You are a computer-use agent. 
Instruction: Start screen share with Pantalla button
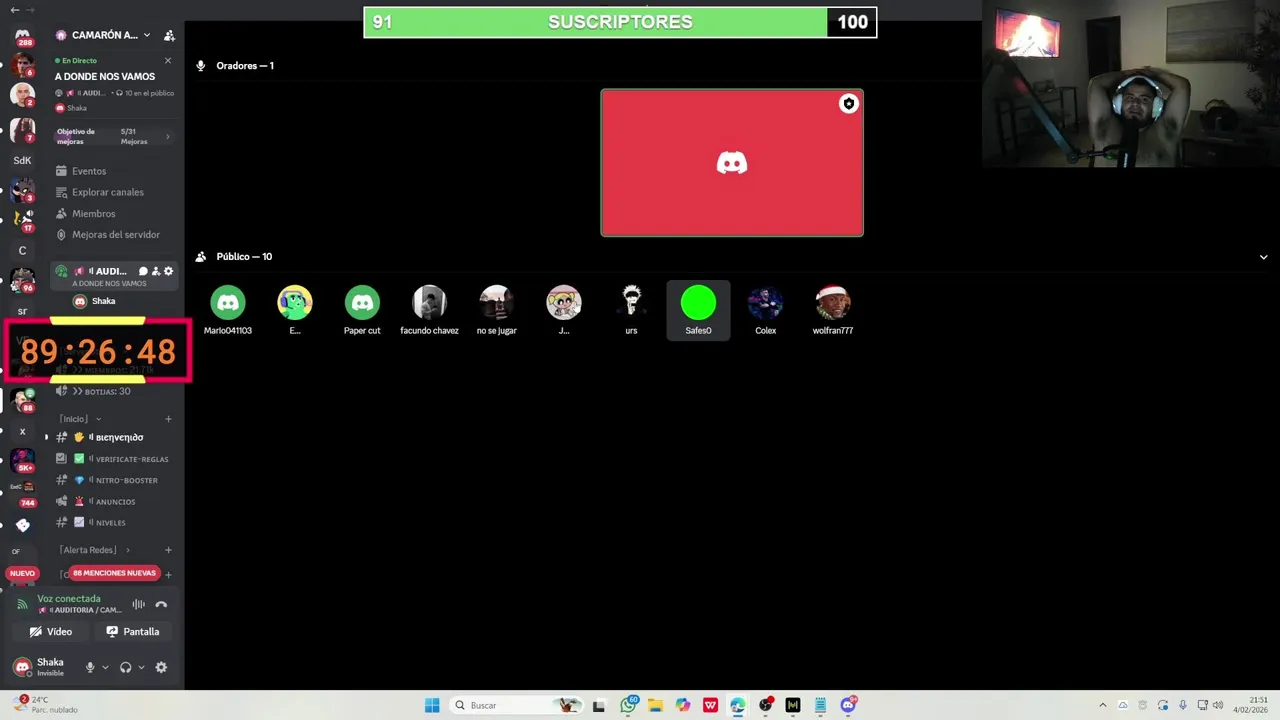(x=133, y=631)
